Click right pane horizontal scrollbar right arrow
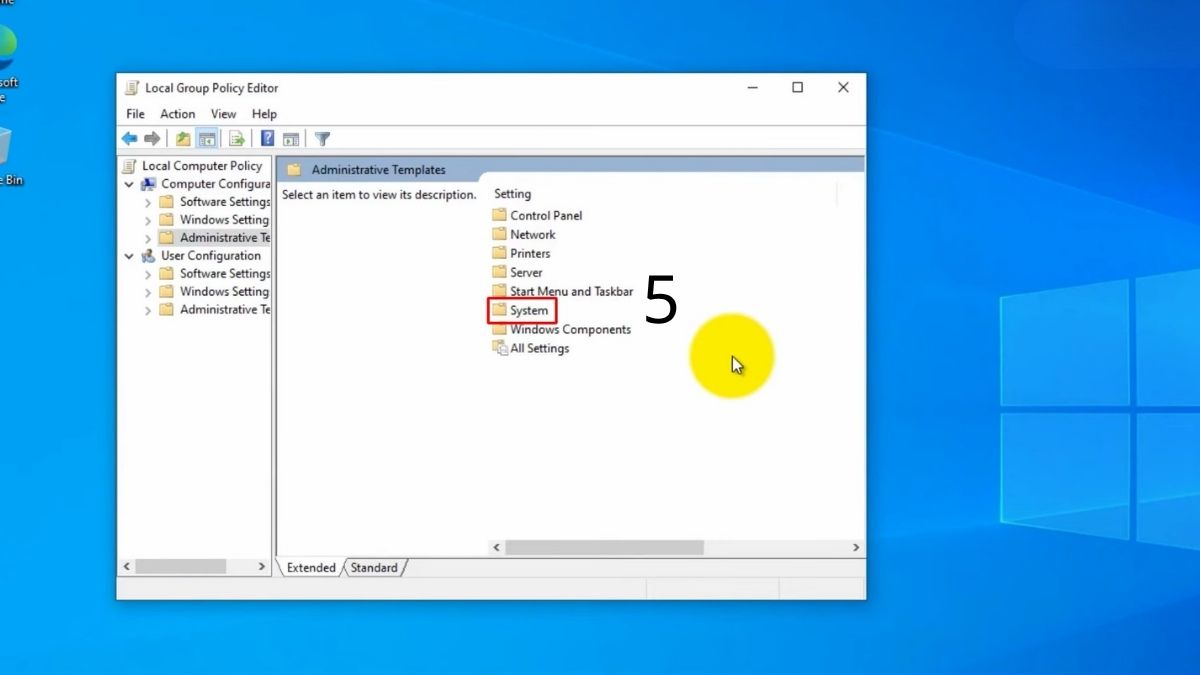The width and height of the screenshot is (1200, 675). click(x=856, y=548)
